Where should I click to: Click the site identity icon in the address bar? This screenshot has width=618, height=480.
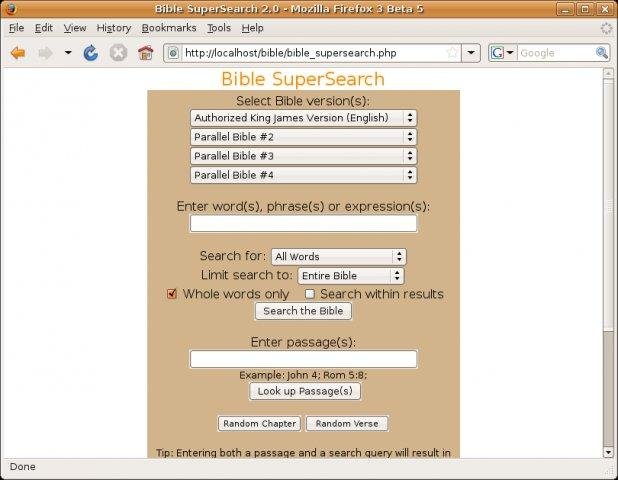point(173,53)
